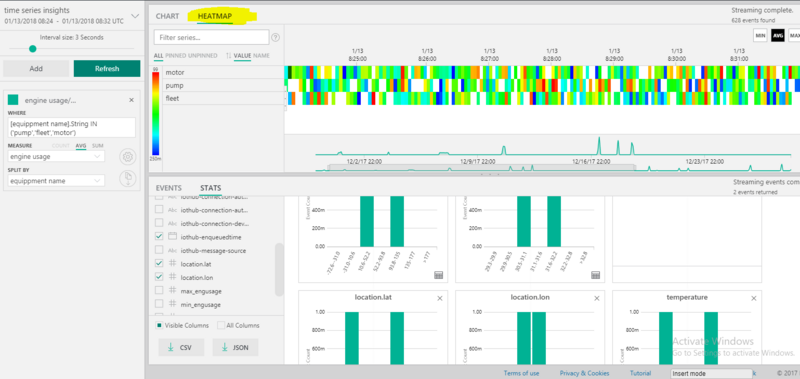Select the AVG heatmap aggregation button
800x379 pixels.
[778, 35]
